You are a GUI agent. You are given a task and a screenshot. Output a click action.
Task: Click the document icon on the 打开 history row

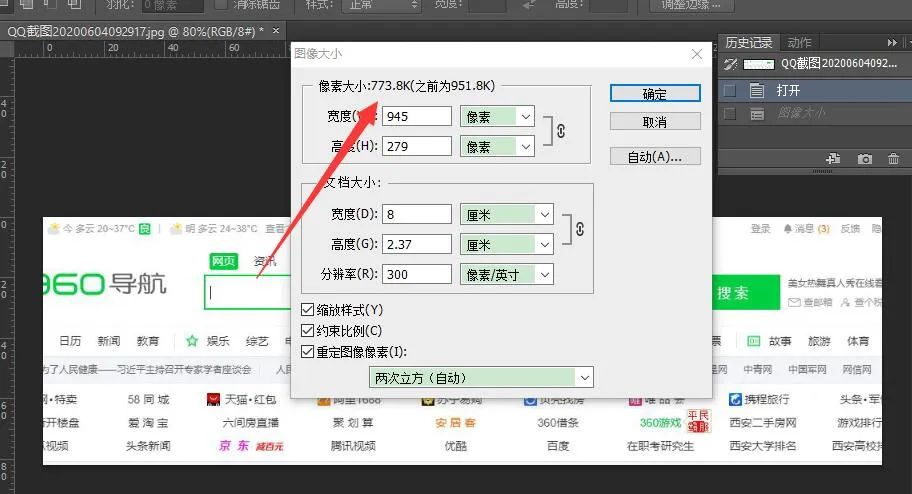(757, 90)
